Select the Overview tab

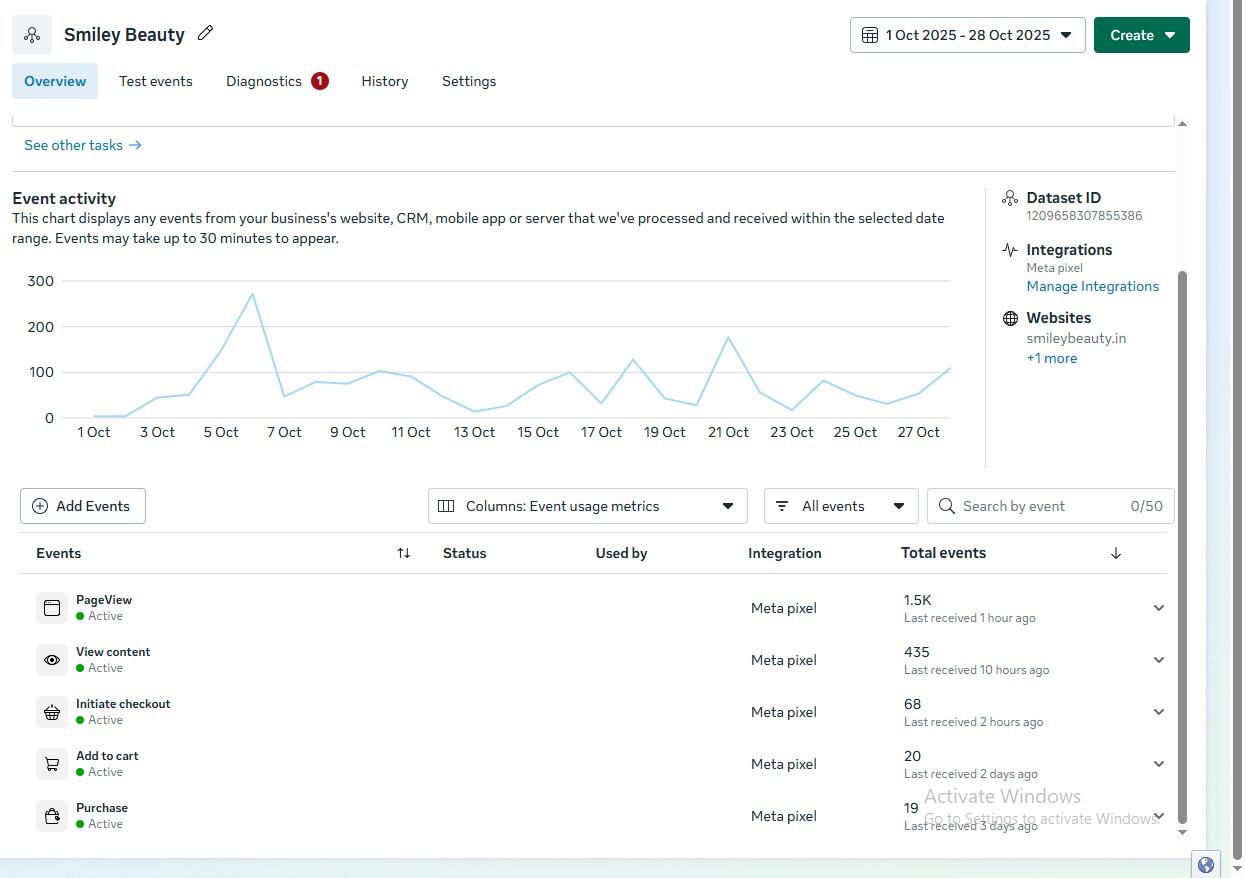pos(55,81)
